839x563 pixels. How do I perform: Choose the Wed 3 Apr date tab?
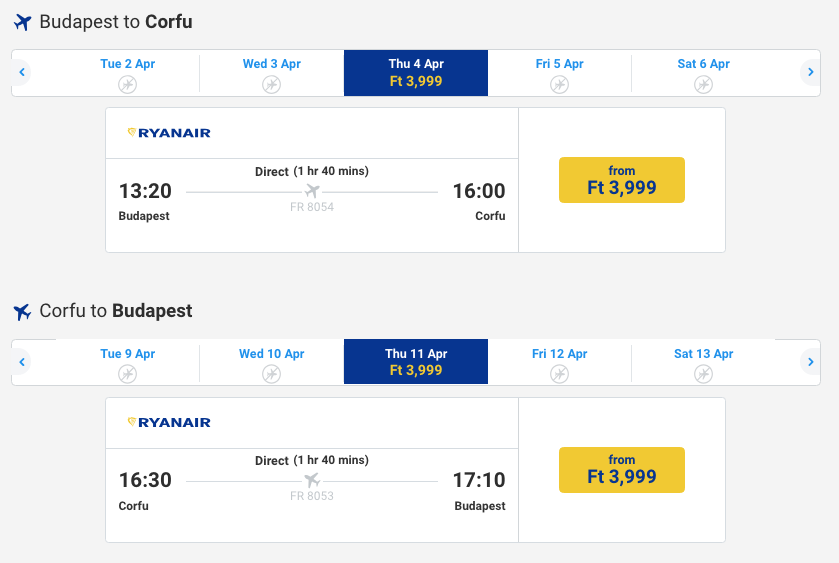pyautogui.click(x=272, y=73)
